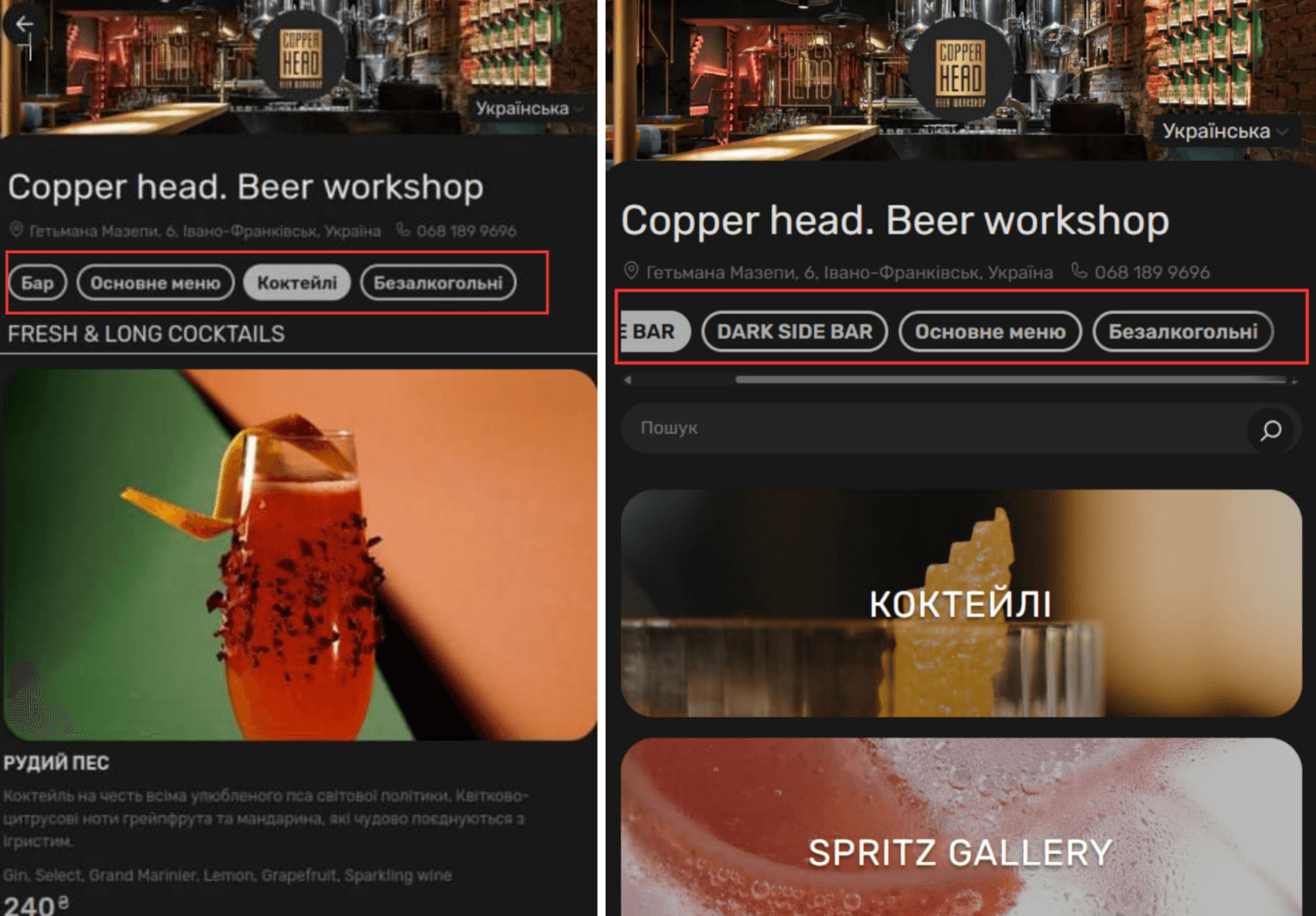Select the Бар category tab

tap(37, 283)
